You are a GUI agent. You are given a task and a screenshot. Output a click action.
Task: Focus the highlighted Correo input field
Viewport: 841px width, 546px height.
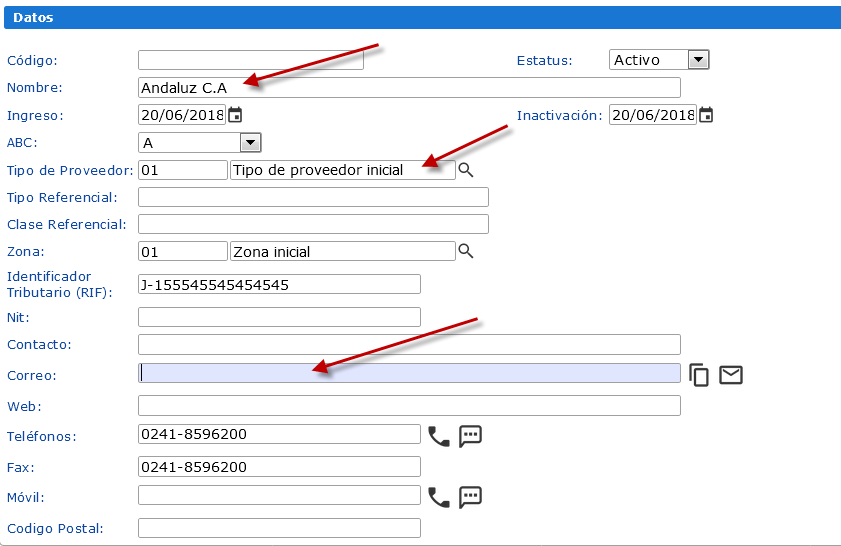(409, 373)
